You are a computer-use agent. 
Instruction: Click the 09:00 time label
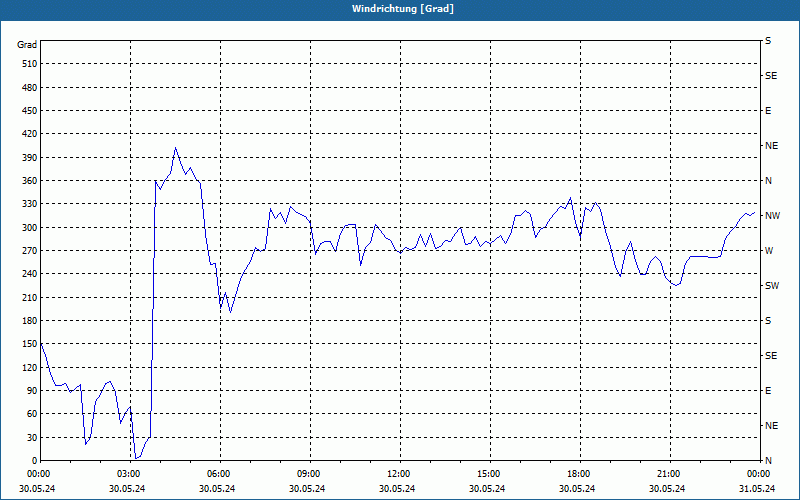(x=308, y=474)
